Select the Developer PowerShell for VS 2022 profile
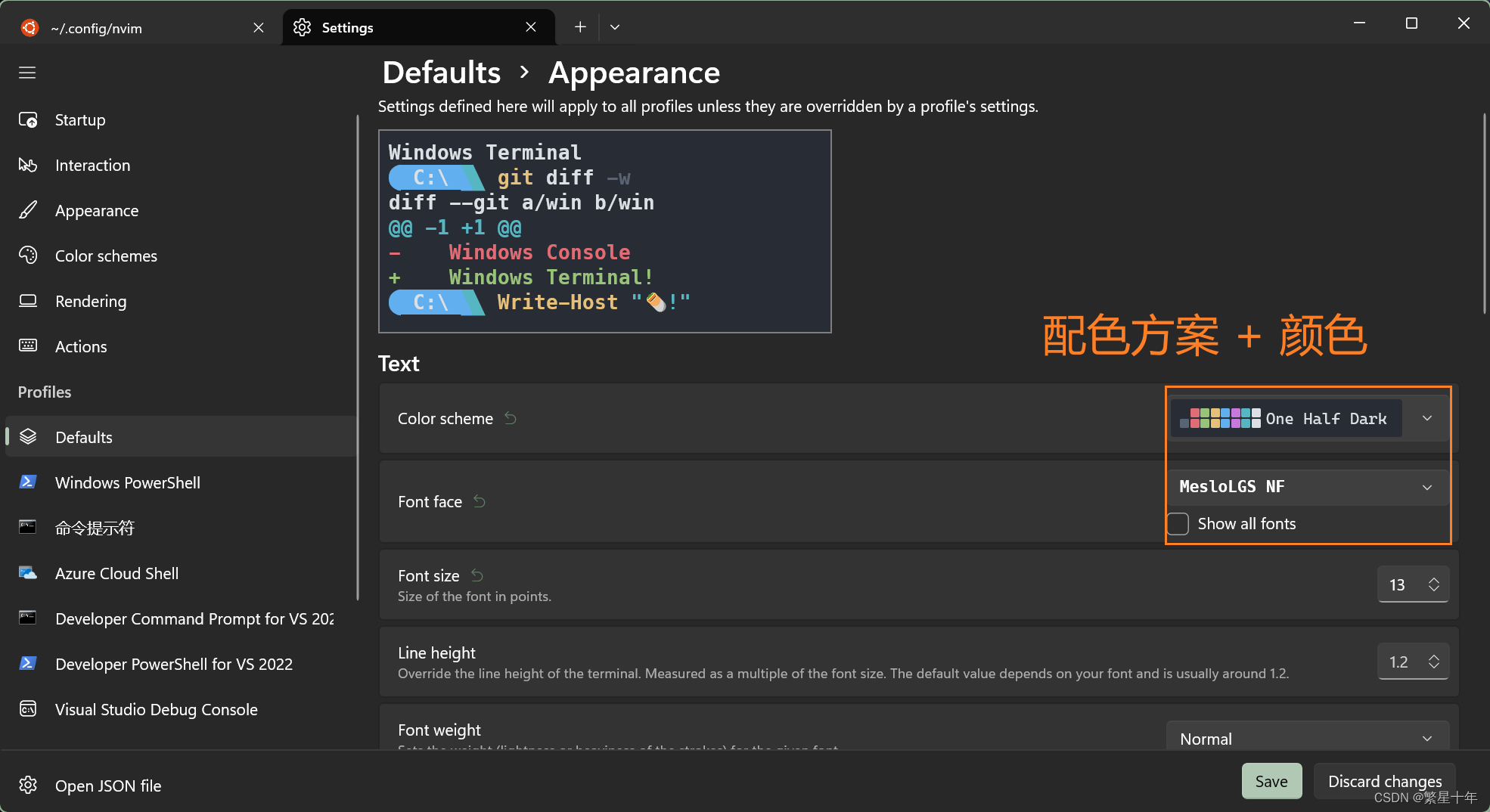 [x=179, y=664]
